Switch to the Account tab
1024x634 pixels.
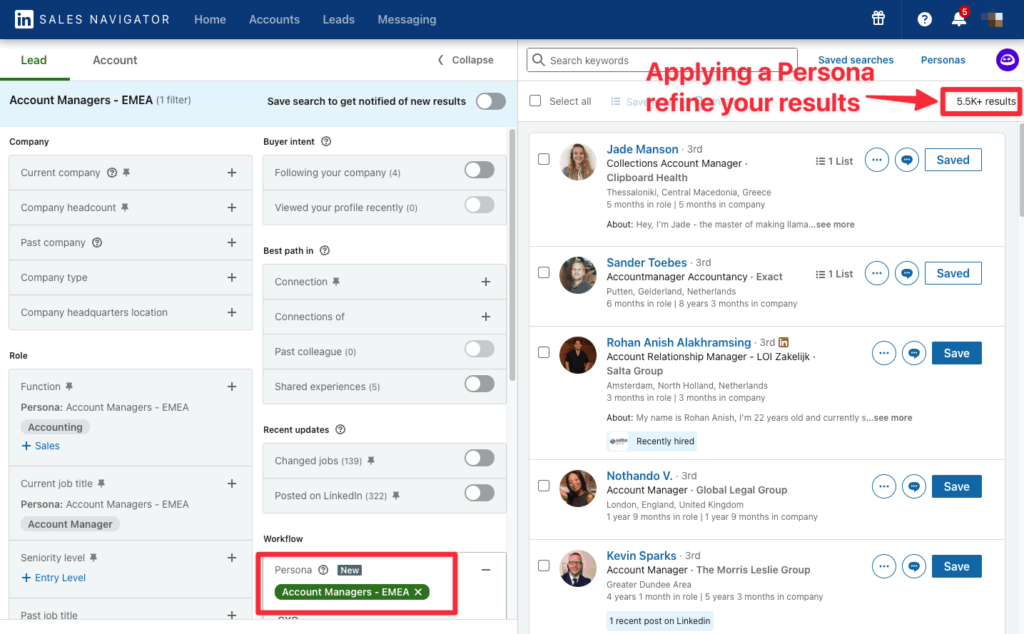pyautogui.click(x=115, y=60)
